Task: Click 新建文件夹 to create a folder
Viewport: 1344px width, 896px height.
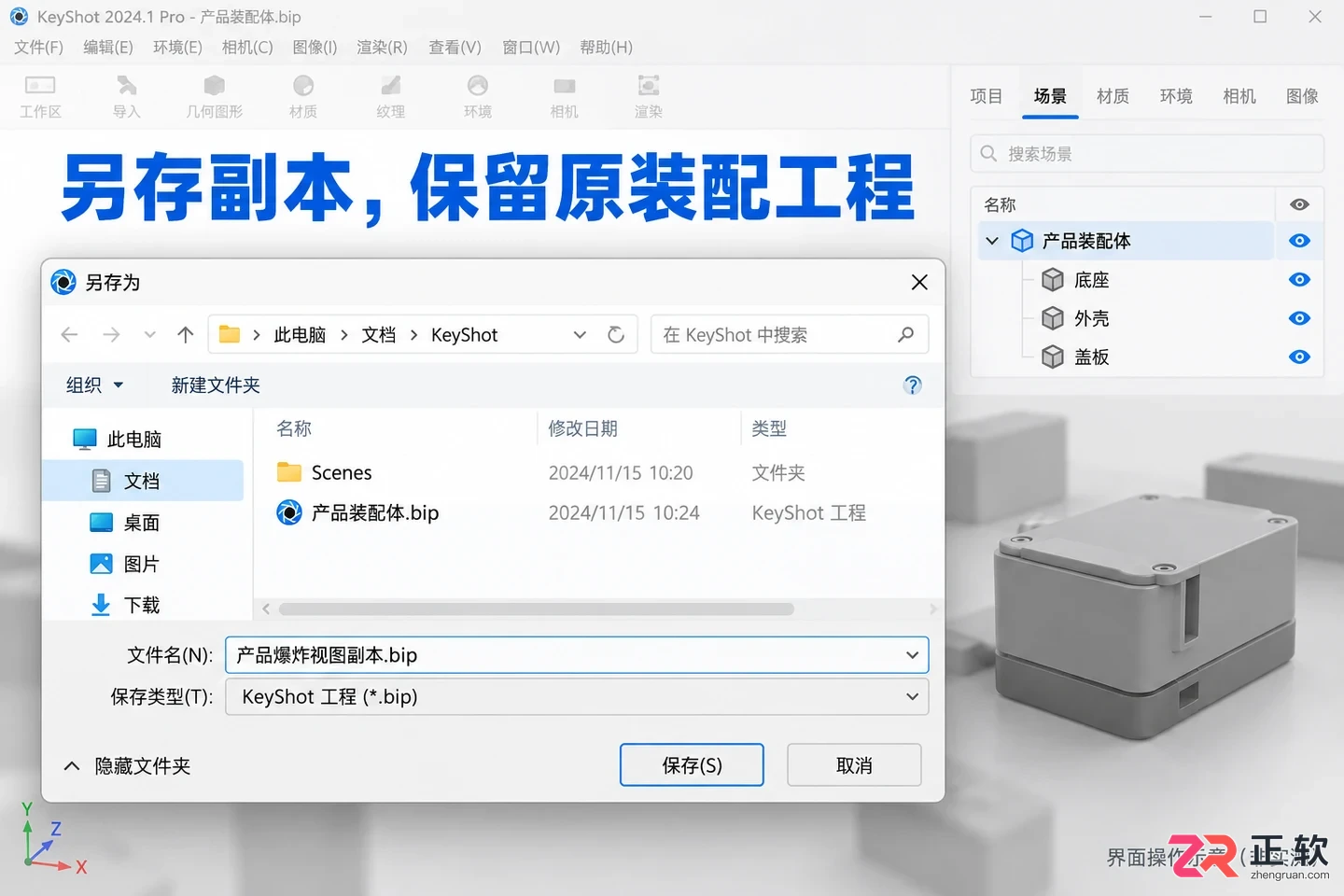Action: point(216,385)
